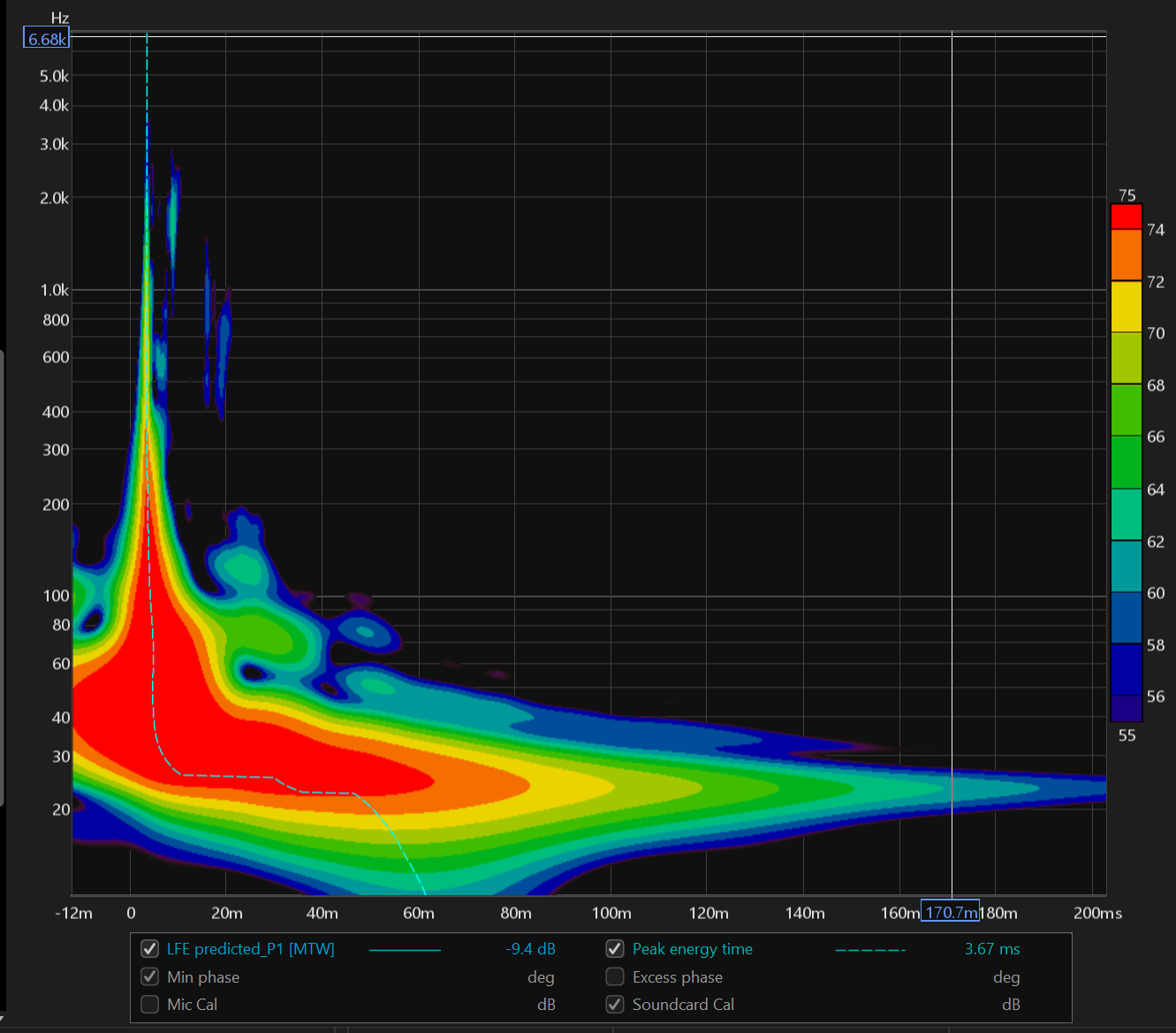The height and width of the screenshot is (1033, 1176).
Task: Click the 55 bottom limit of colour scale
Action: click(x=1127, y=735)
